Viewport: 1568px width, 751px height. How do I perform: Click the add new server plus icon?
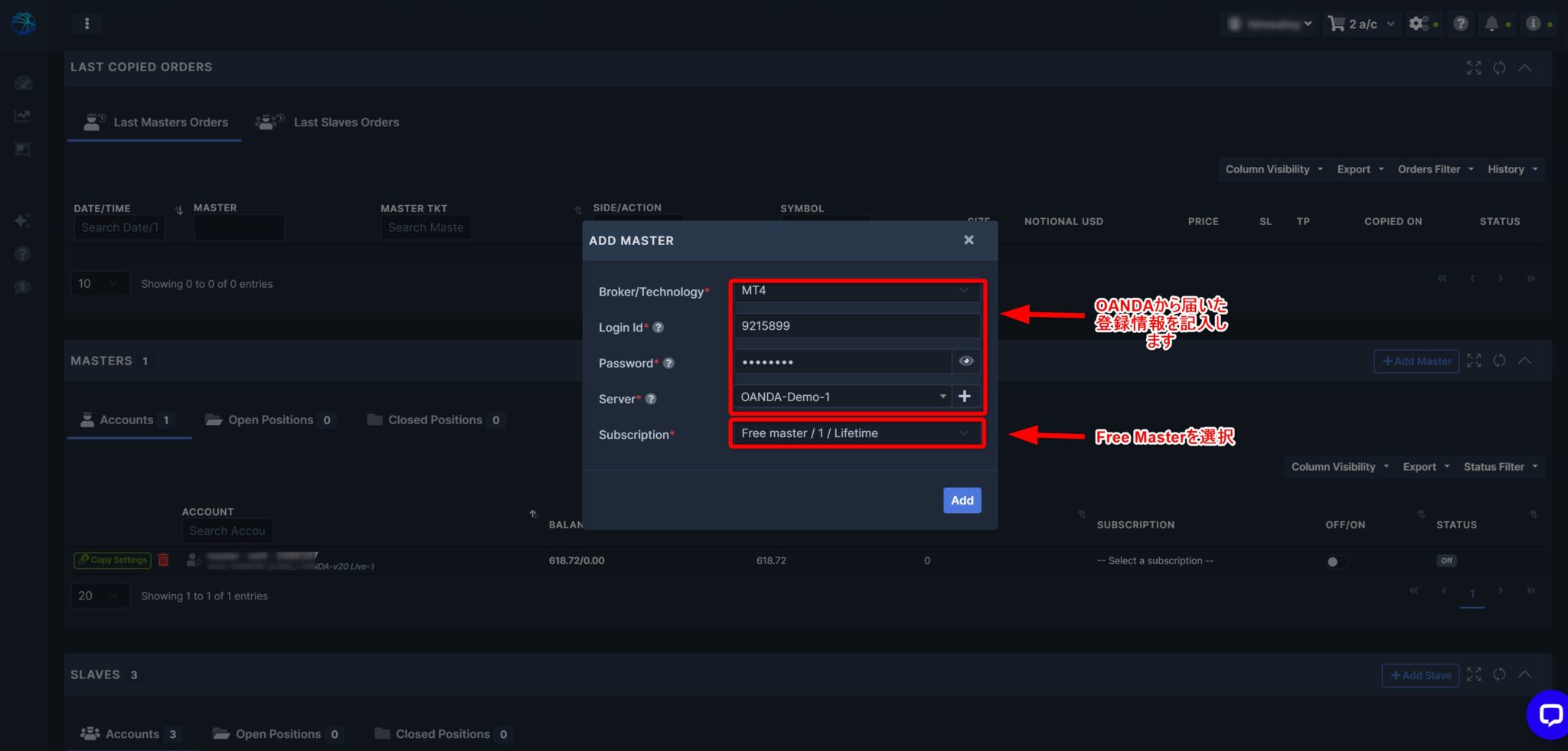point(965,396)
